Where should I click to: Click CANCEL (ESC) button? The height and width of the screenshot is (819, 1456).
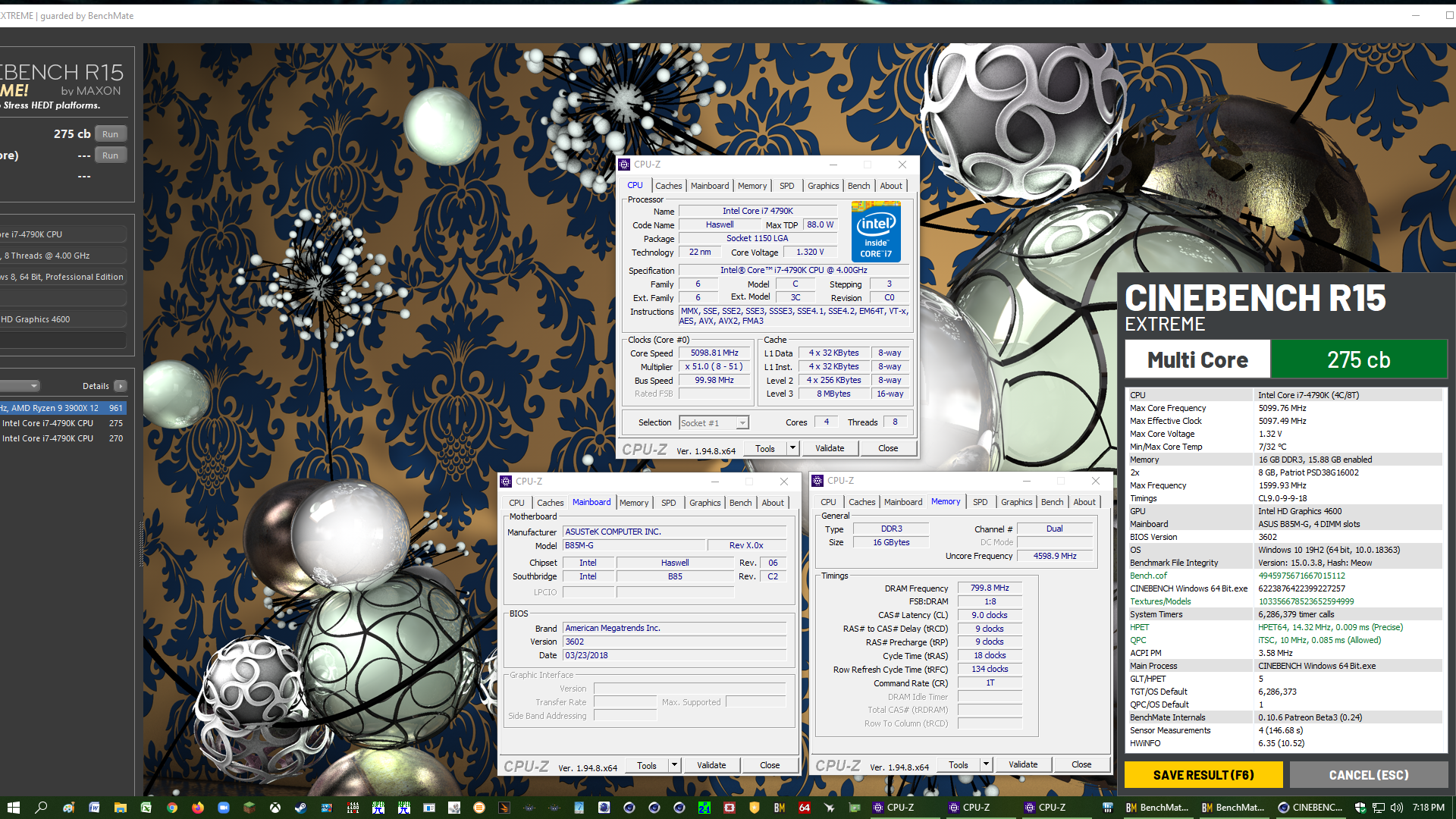[1369, 775]
